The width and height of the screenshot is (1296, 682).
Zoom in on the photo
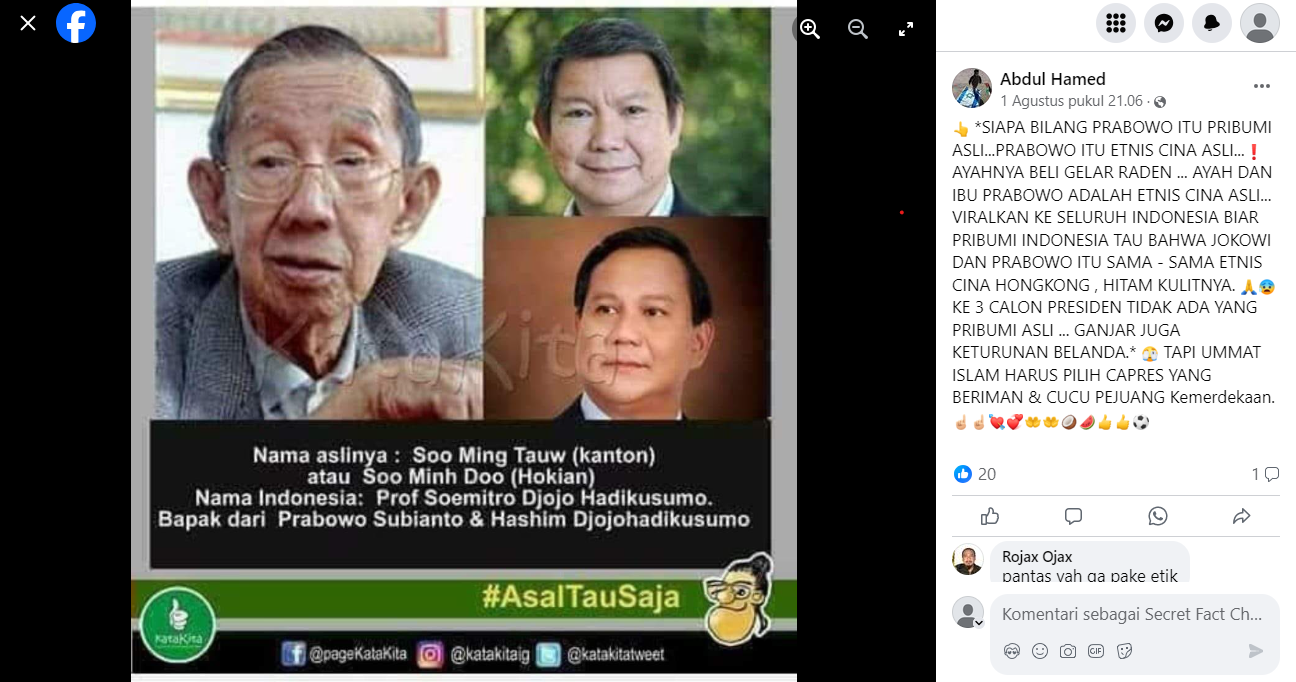810,29
